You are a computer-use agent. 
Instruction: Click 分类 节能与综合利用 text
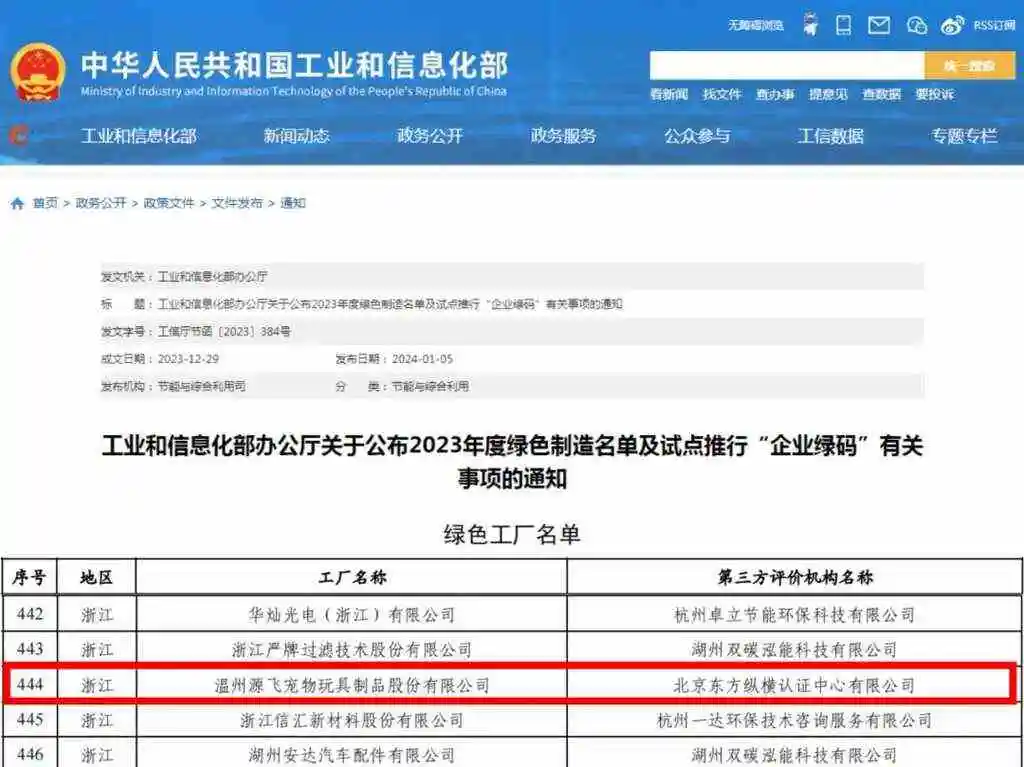tap(402, 386)
